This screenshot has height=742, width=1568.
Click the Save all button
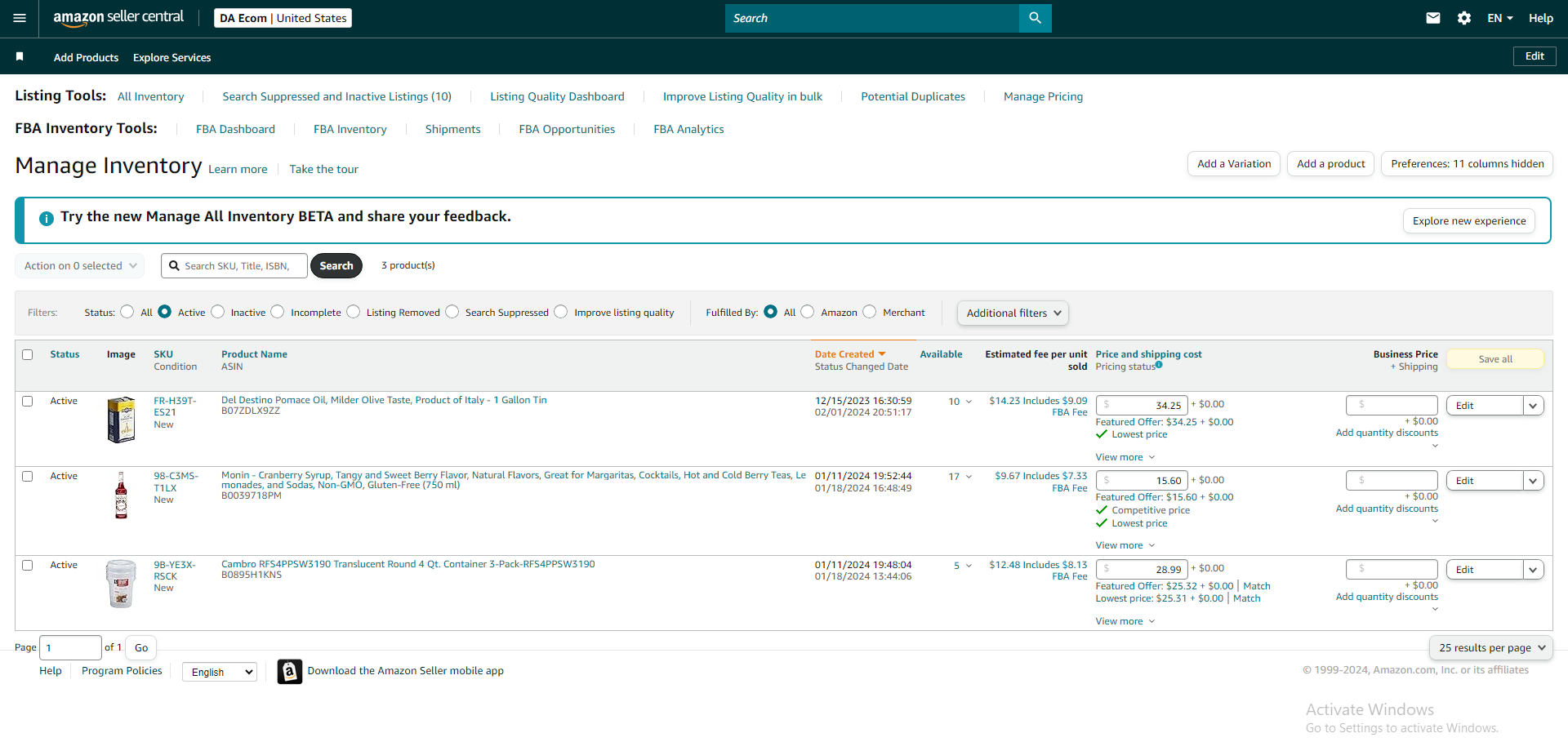click(1495, 359)
